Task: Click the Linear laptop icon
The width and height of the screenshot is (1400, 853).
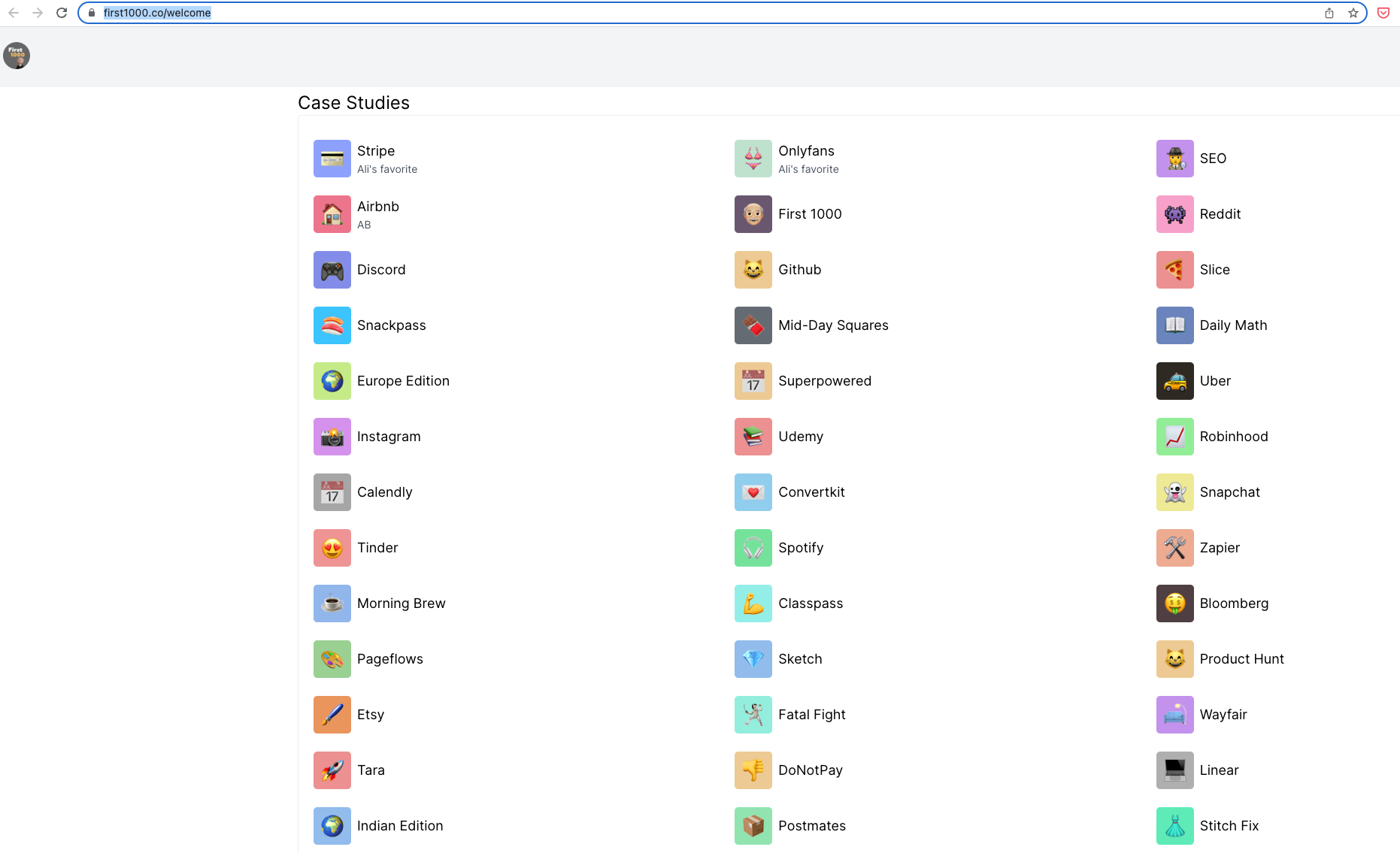Action: click(1175, 770)
